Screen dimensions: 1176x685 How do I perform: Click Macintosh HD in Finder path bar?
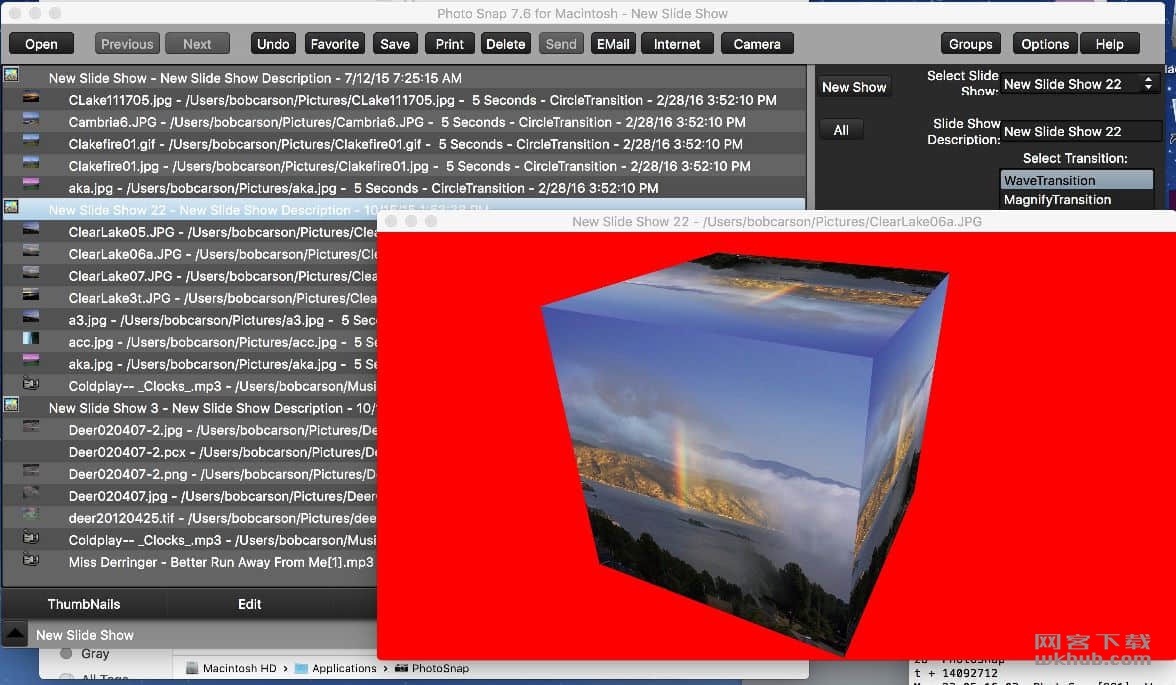point(231,668)
